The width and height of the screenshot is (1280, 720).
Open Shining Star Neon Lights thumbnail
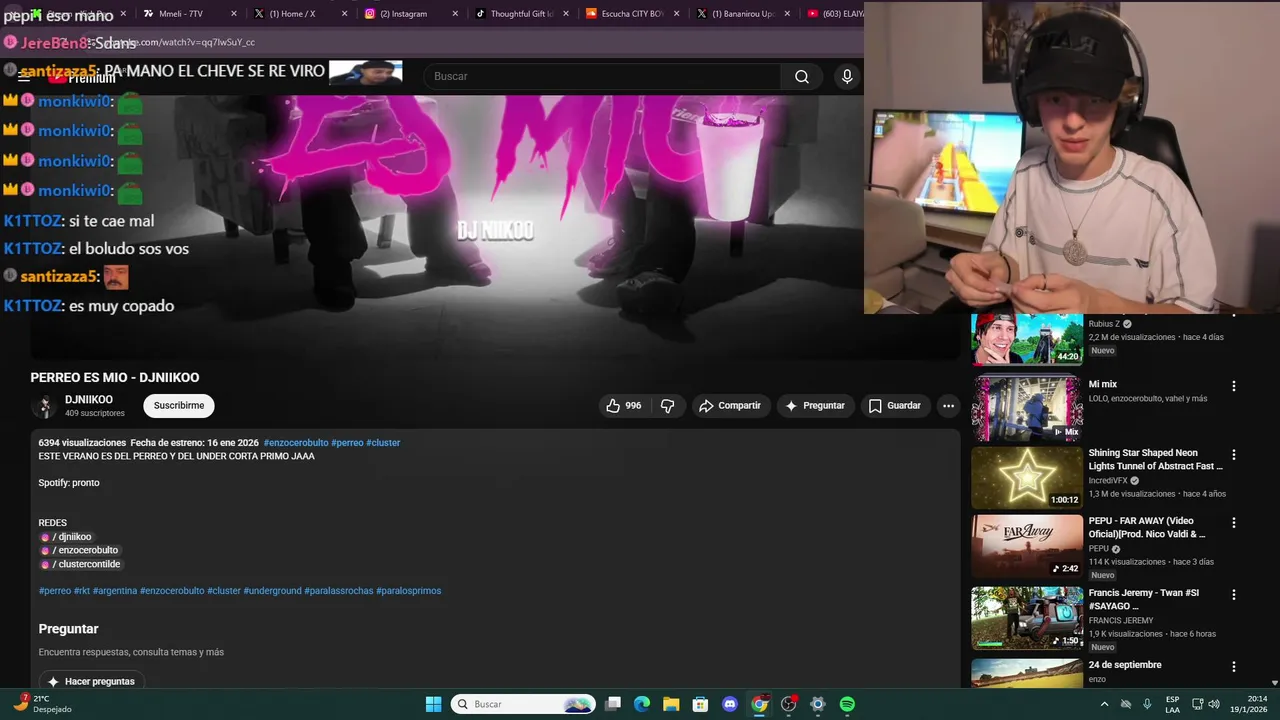(1027, 477)
